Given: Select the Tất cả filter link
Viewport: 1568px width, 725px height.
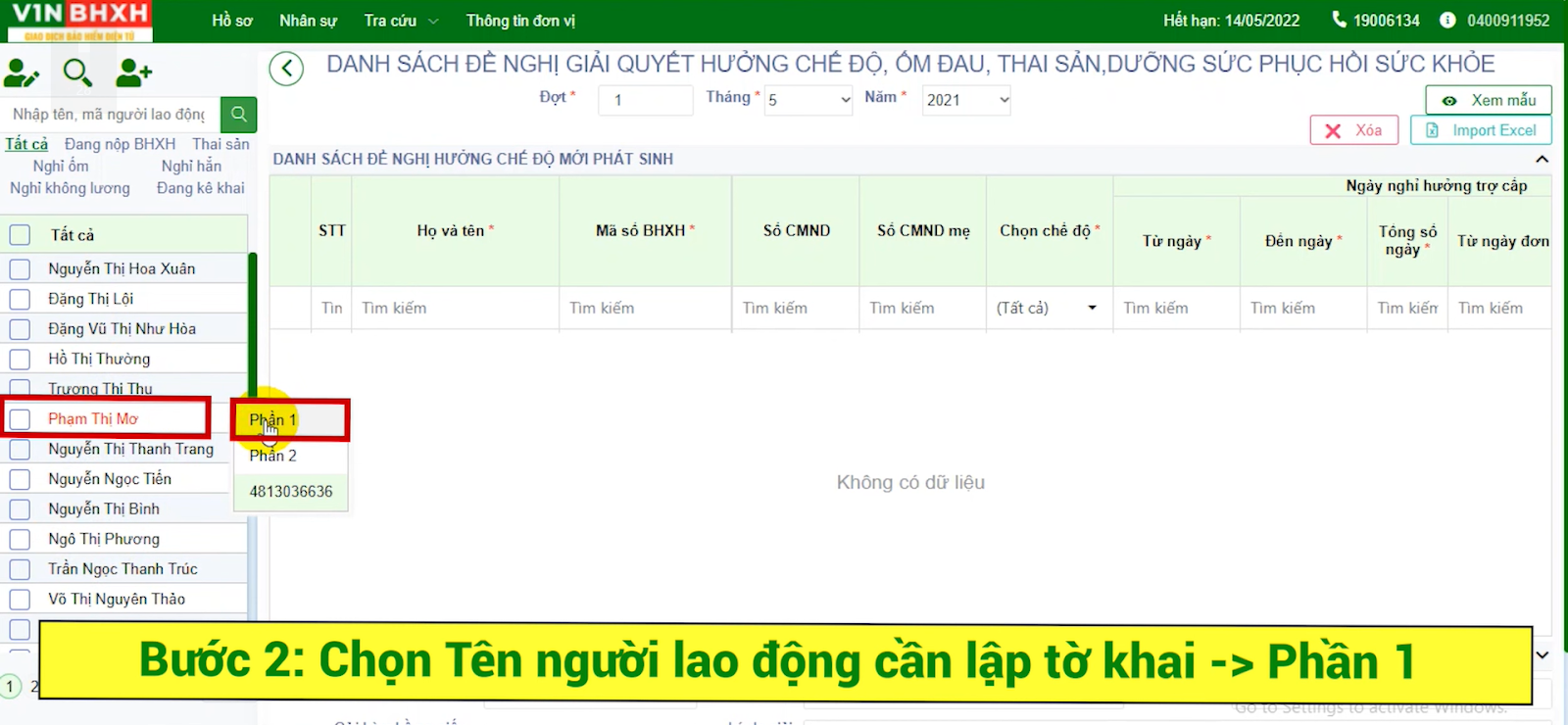Looking at the screenshot, I should pos(26,144).
